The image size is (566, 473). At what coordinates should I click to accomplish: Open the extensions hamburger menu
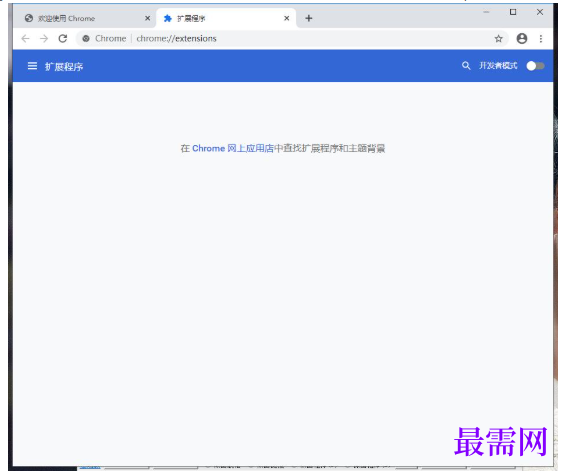coord(32,66)
